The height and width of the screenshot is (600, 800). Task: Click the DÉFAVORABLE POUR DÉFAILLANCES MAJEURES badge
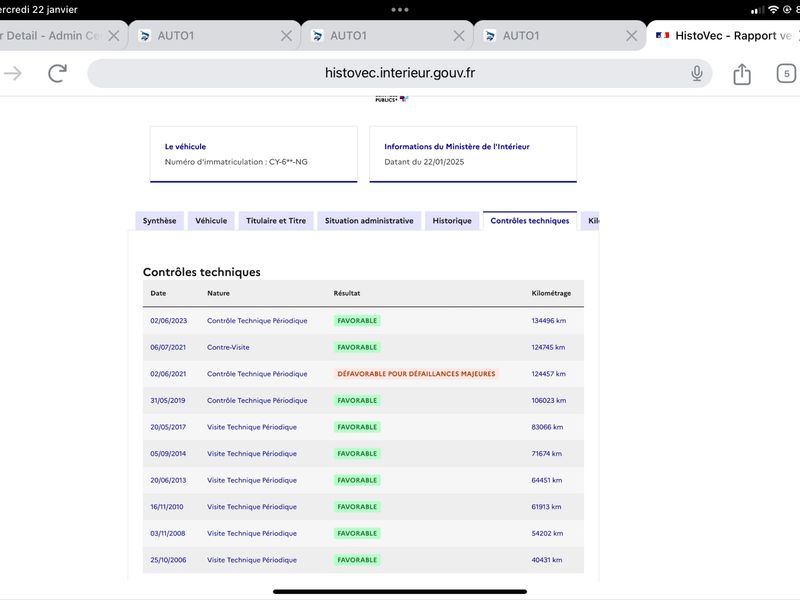[416, 374]
